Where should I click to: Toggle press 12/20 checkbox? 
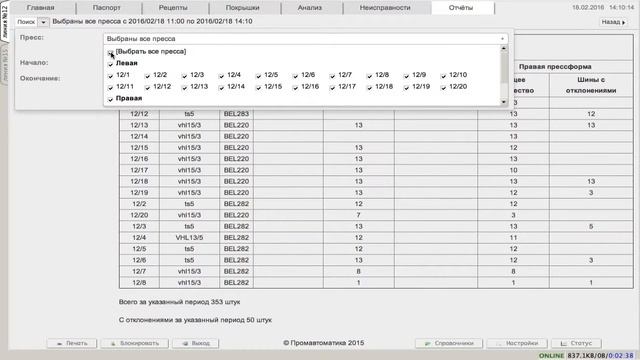444,88
